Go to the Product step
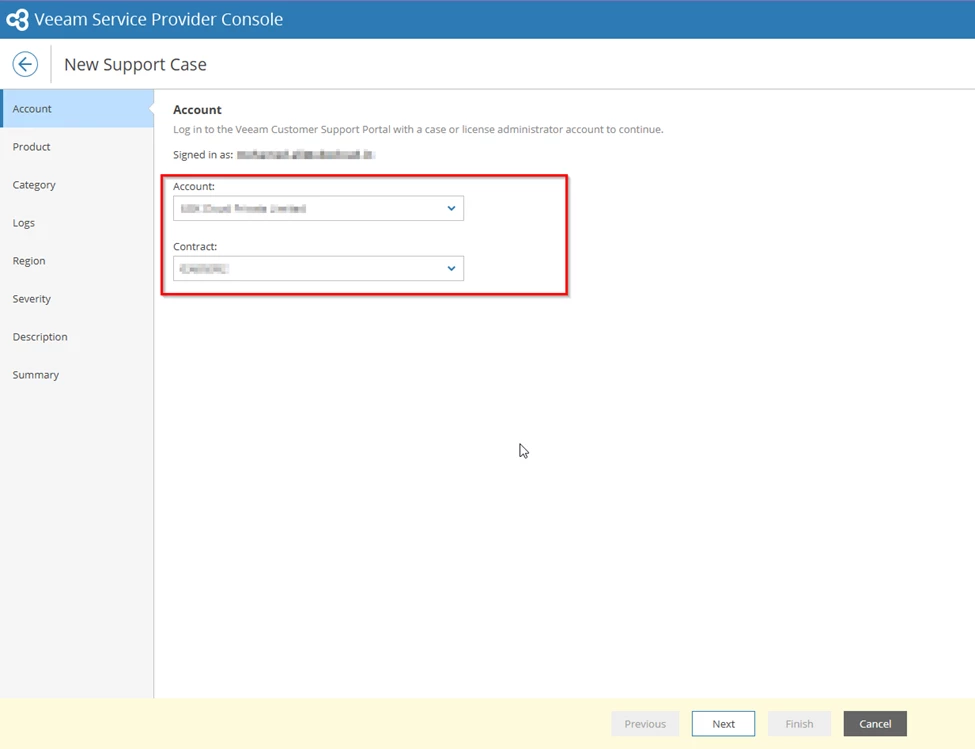Image resolution: width=975 pixels, height=749 pixels. point(77,147)
